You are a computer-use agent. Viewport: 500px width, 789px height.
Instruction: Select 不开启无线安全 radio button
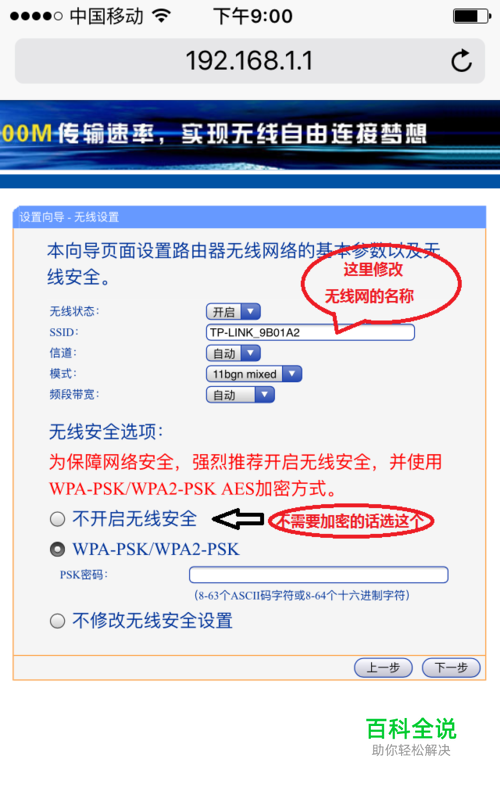(57, 519)
